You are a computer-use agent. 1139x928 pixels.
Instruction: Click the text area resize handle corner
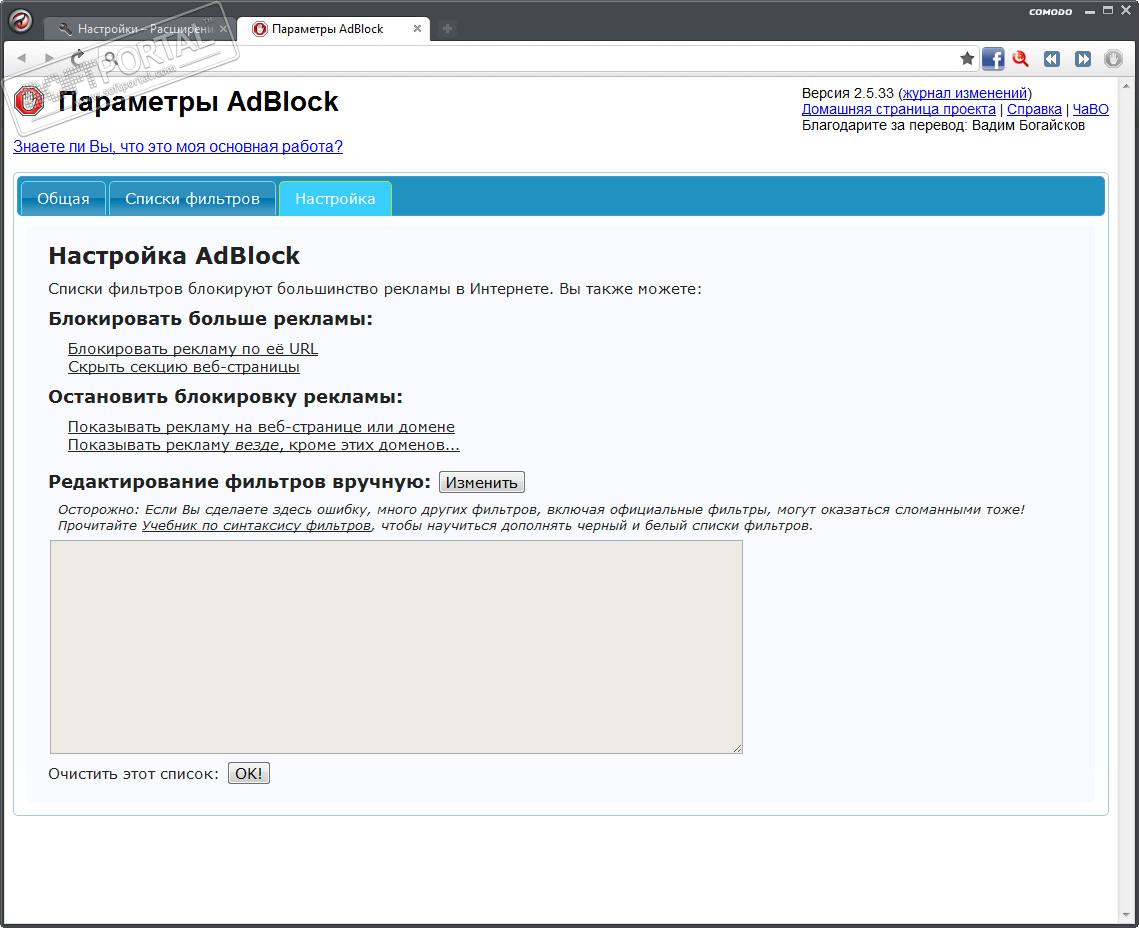[x=737, y=748]
